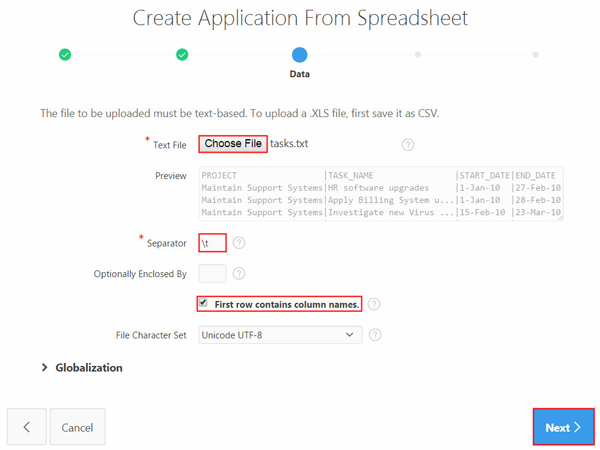This screenshot has height=450, width=600.
Task: Open help icon for Text File
Action: pos(408,145)
